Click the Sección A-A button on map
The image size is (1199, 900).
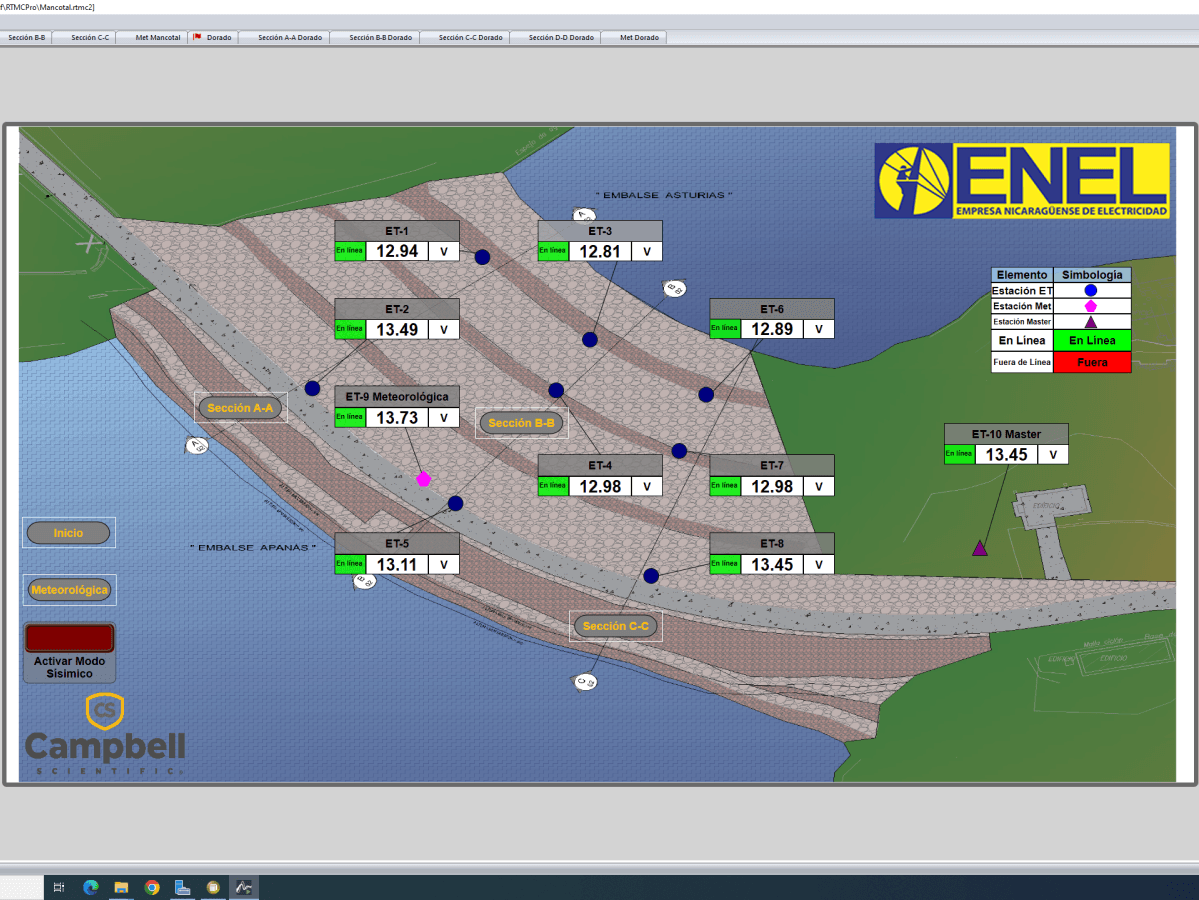point(240,408)
